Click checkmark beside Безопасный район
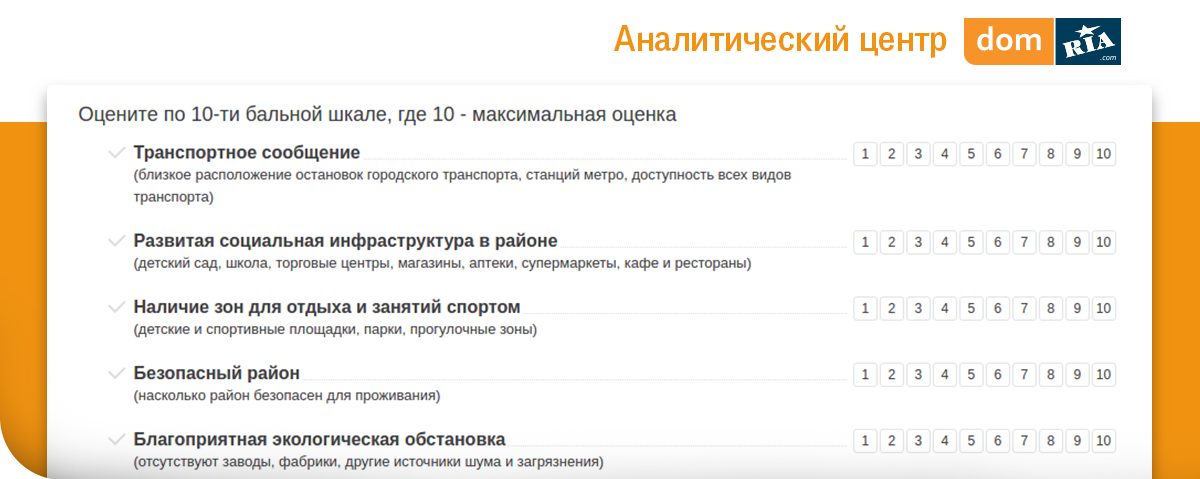 pos(116,374)
